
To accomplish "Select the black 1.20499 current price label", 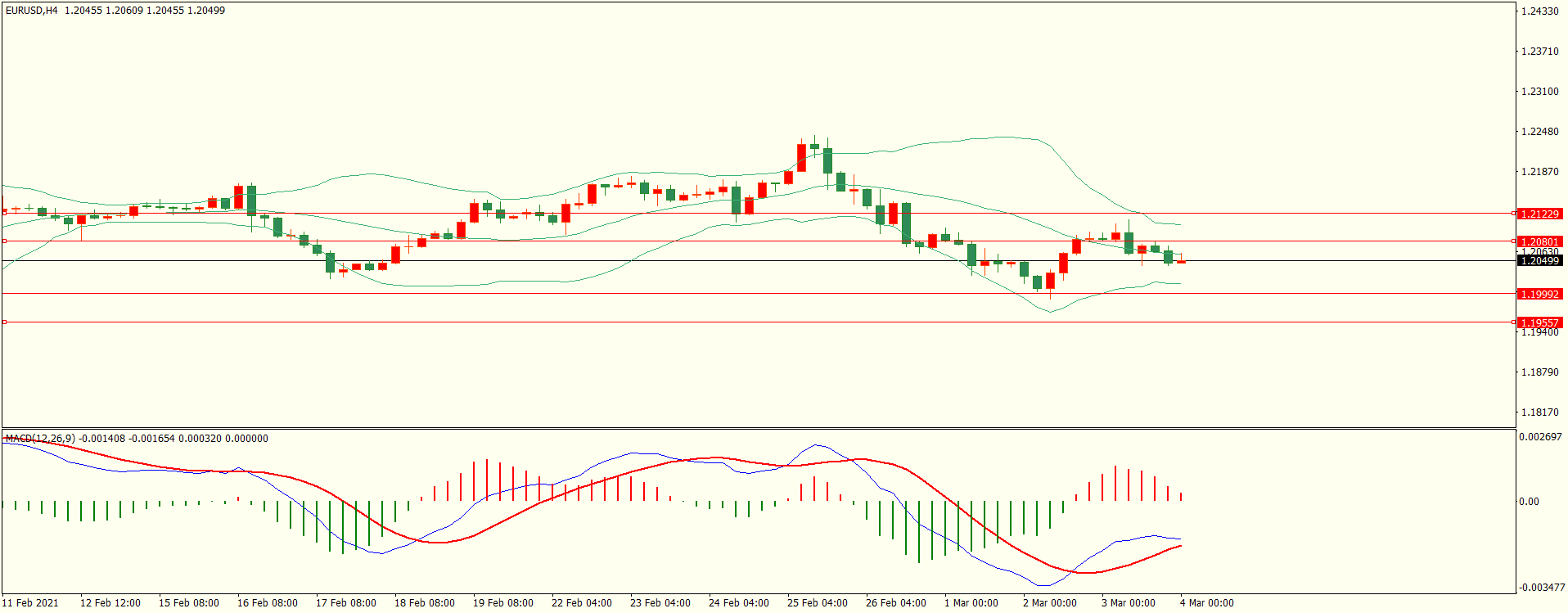I will tap(1539, 260).
